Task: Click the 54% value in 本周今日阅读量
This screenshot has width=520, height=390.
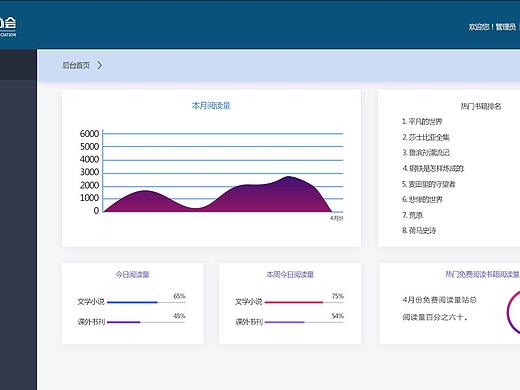Action: point(337,316)
